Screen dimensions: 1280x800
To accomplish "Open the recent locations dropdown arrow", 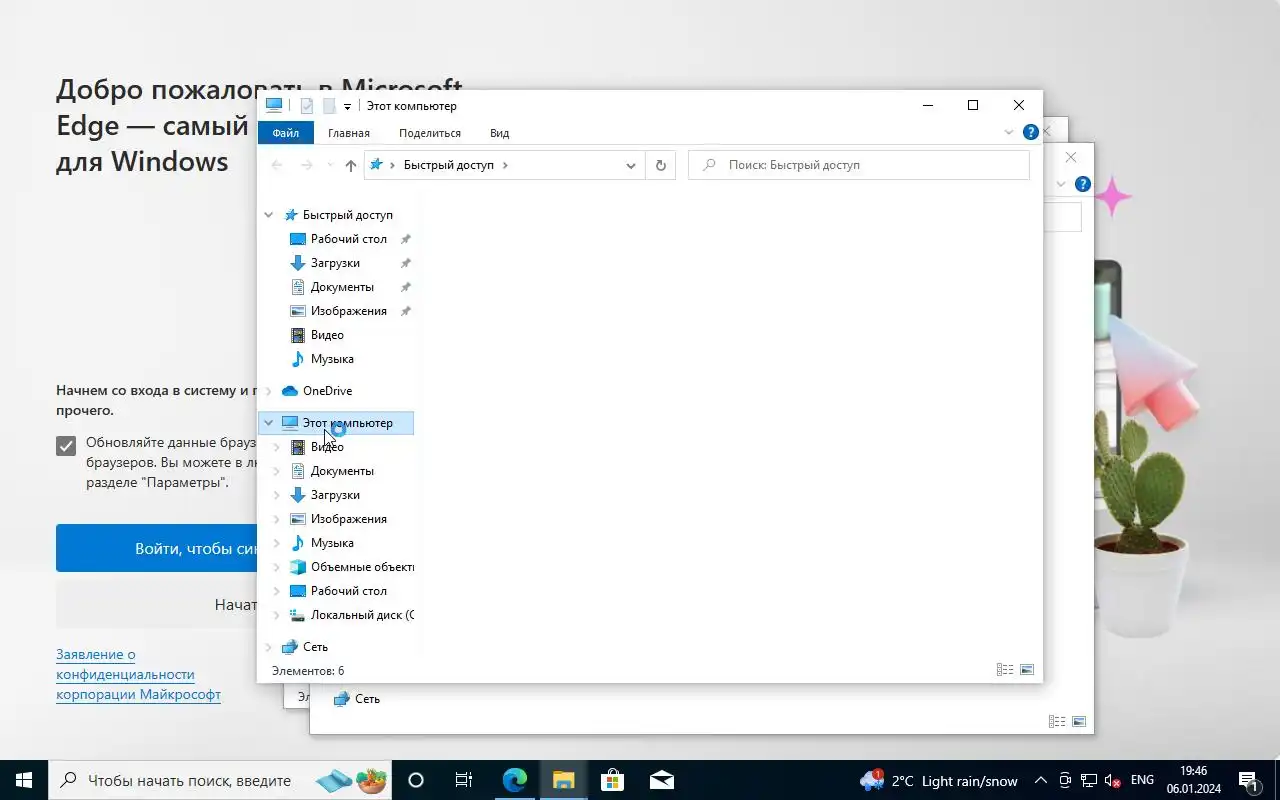I will [x=330, y=165].
